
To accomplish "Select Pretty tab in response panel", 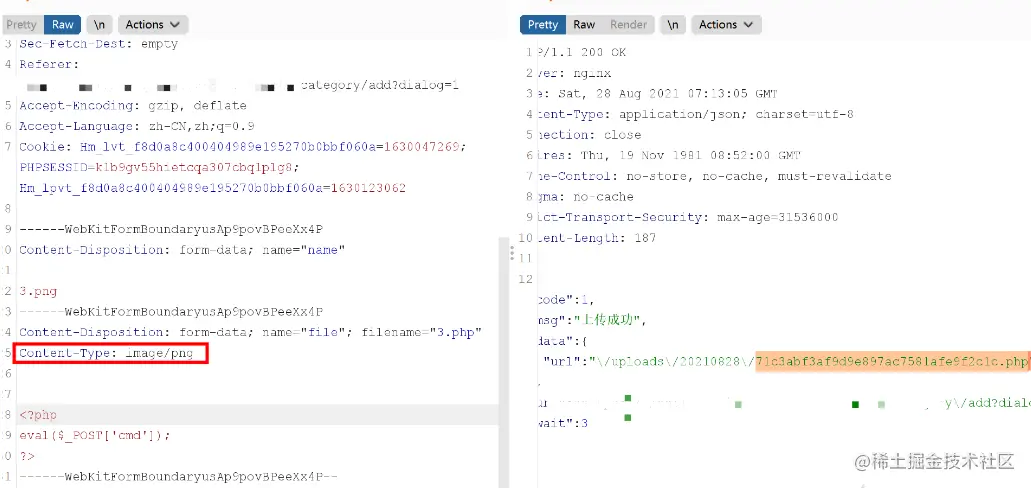I will (x=543, y=25).
